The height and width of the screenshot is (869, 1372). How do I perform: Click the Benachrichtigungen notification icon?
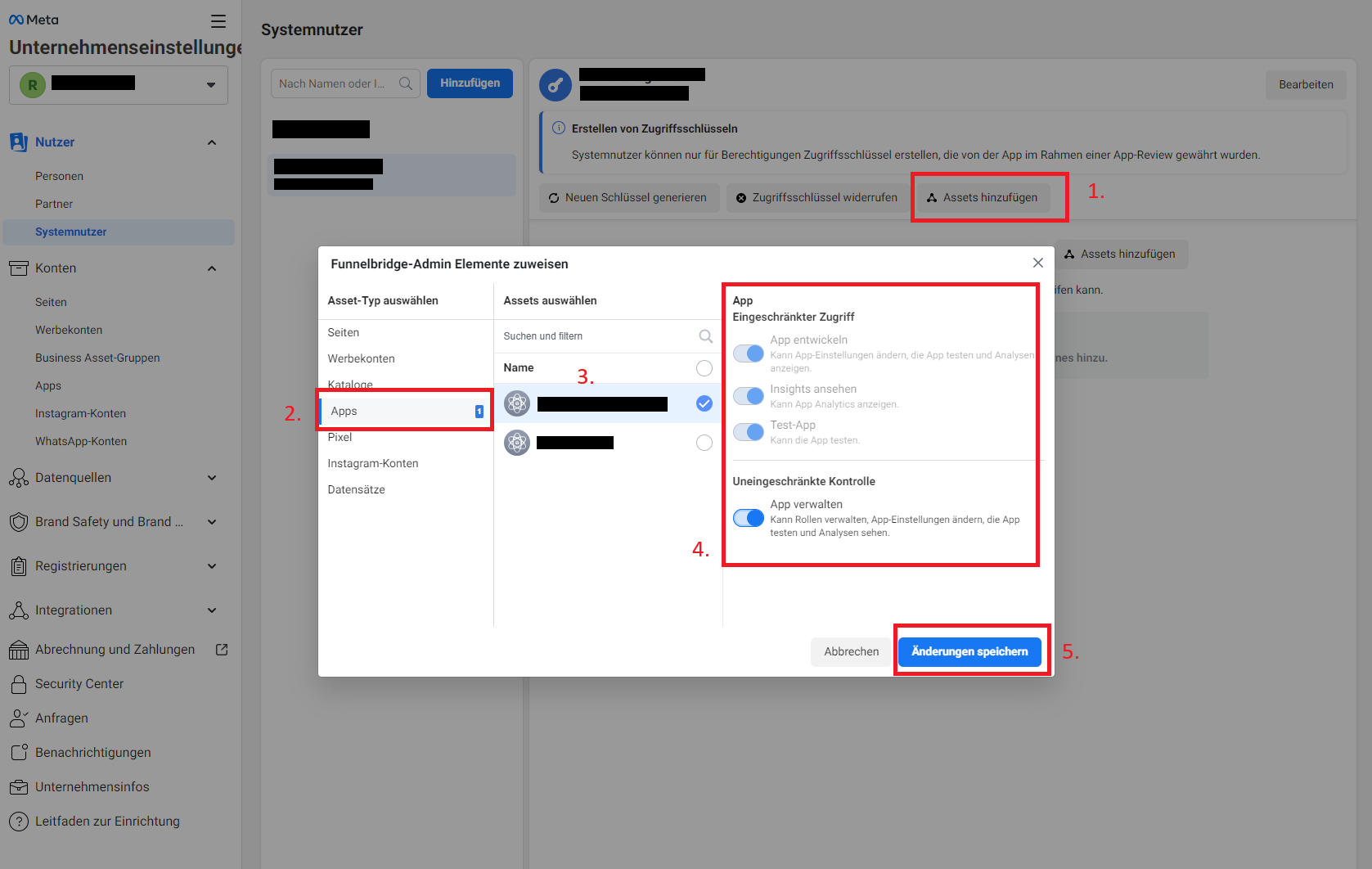(x=19, y=753)
